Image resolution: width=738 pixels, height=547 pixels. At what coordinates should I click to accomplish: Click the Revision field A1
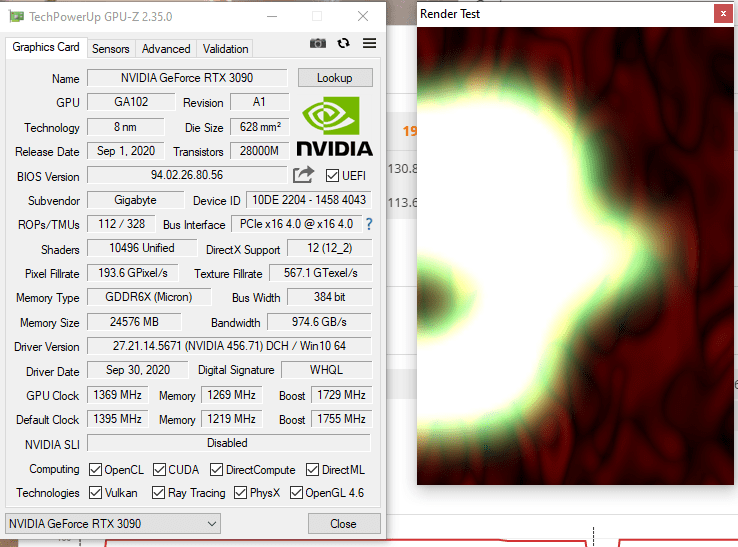click(x=259, y=102)
